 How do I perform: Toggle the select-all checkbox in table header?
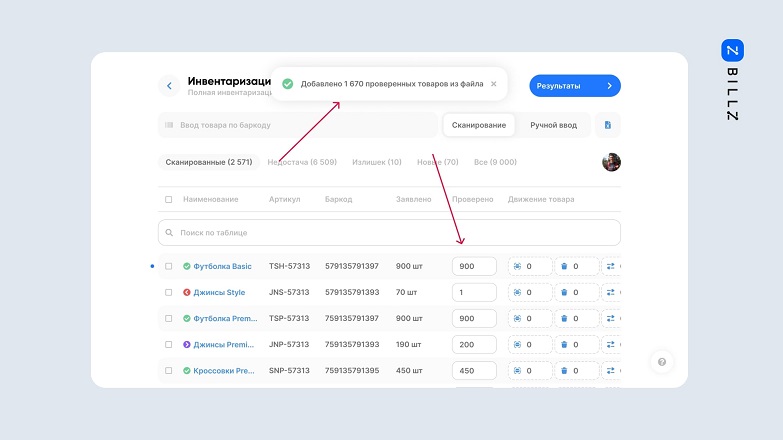pyautogui.click(x=168, y=199)
